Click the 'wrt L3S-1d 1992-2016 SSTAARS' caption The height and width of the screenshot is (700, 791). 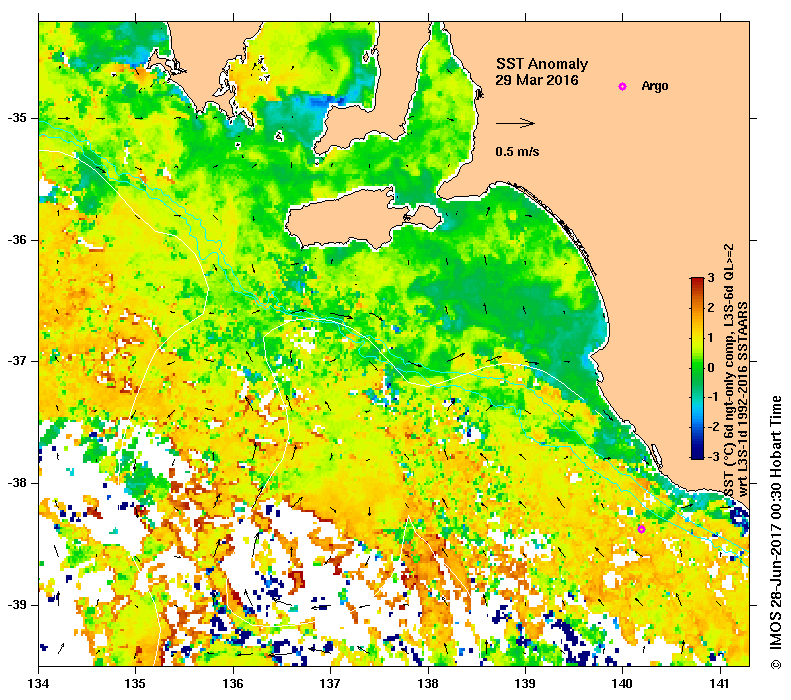[743, 399]
